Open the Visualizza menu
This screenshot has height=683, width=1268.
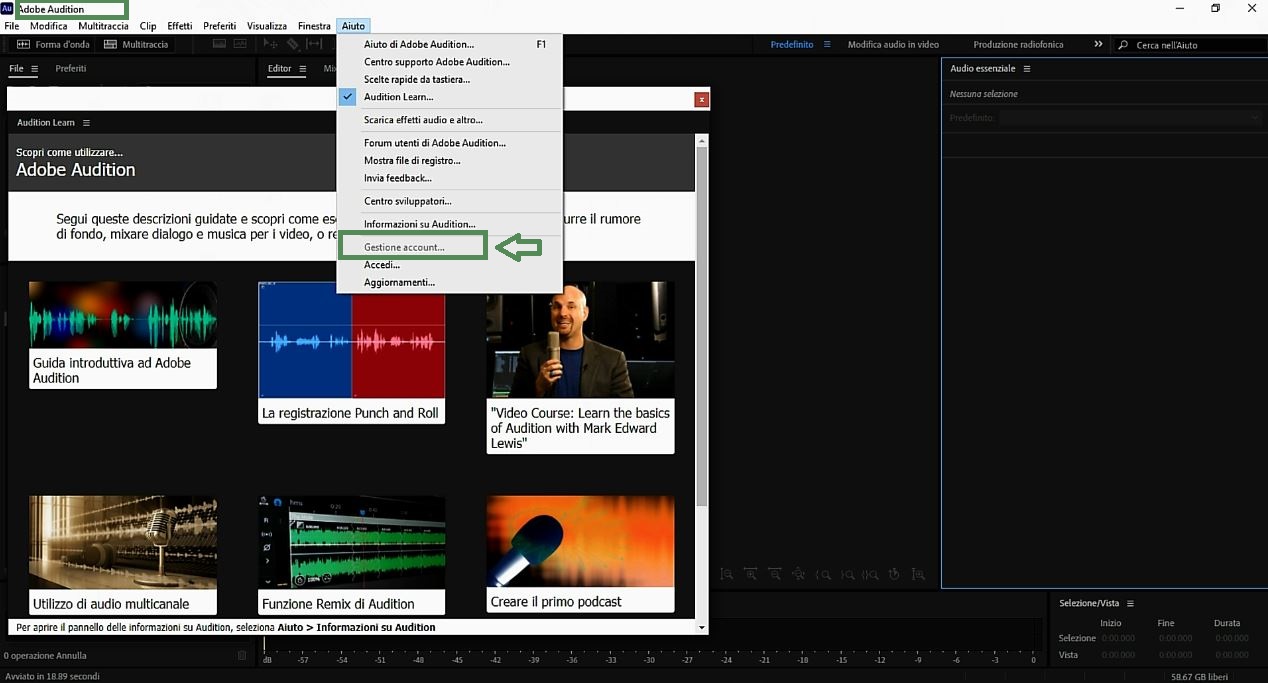pos(266,26)
